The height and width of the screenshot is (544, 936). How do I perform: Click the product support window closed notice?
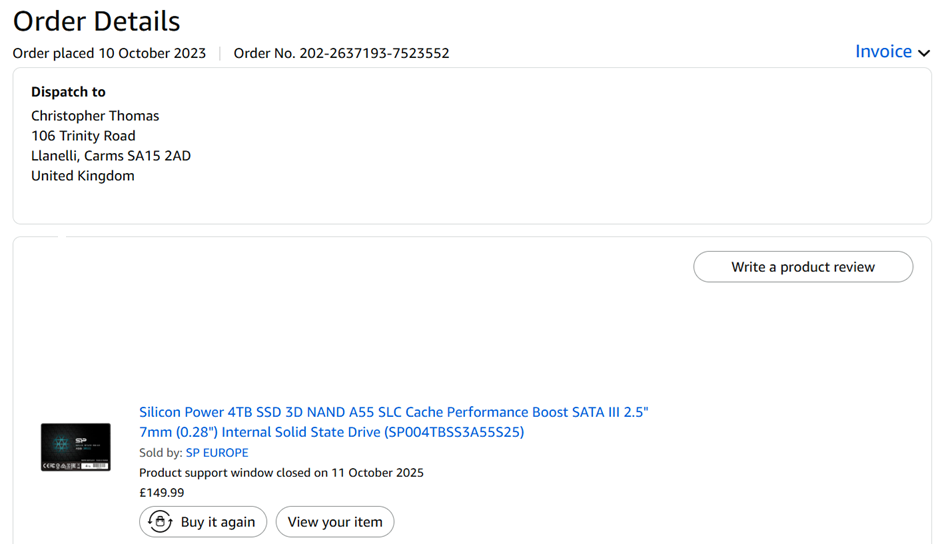point(281,473)
